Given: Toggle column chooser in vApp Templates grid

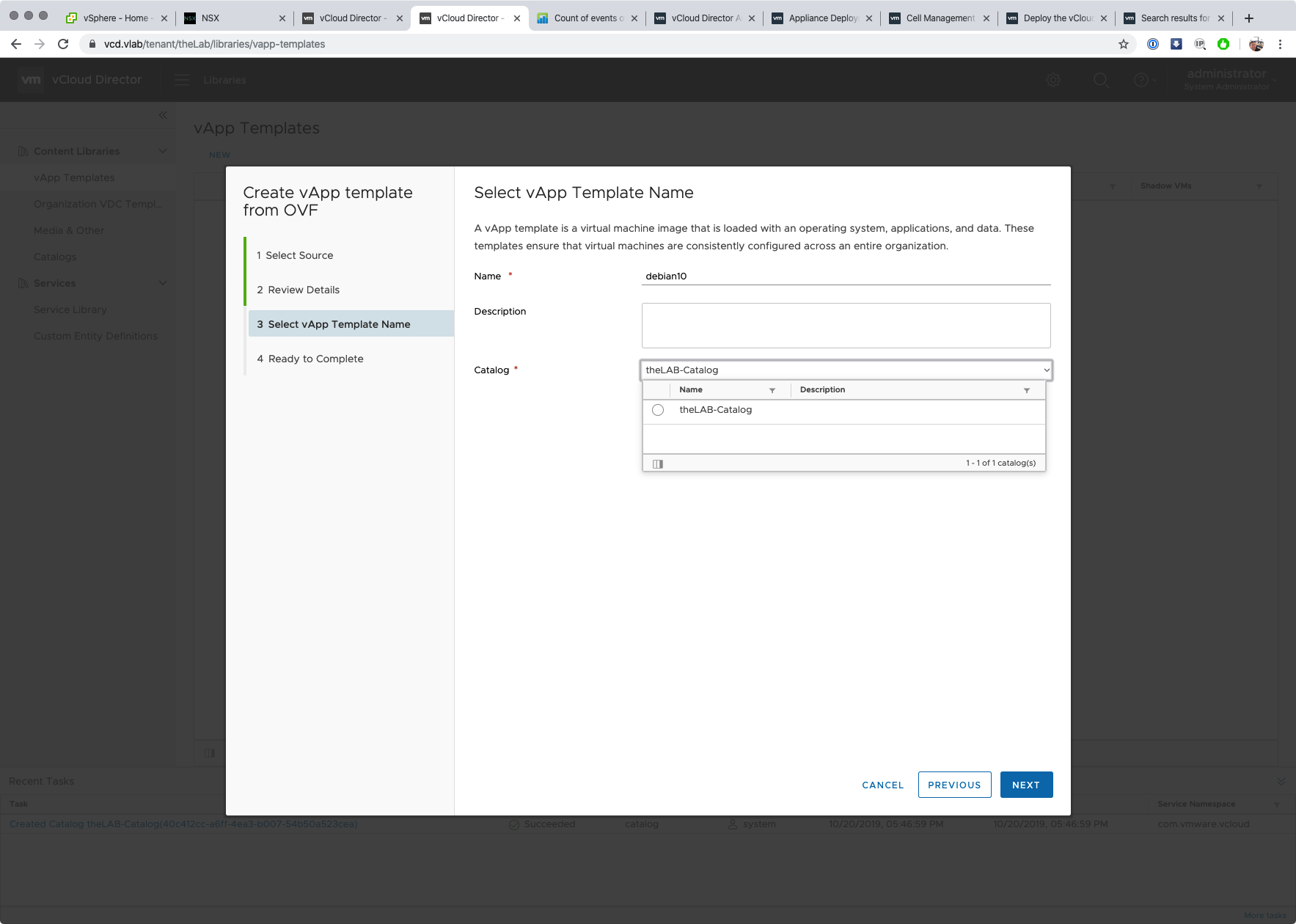Looking at the screenshot, I should (x=210, y=753).
